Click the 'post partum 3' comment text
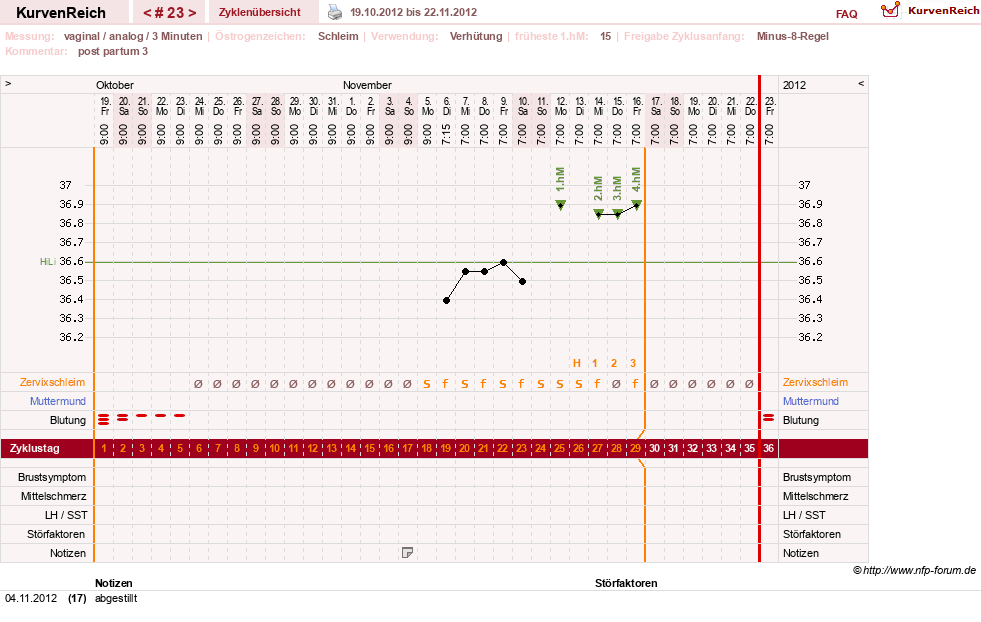This screenshot has height=622, width=981. [x=113, y=51]
